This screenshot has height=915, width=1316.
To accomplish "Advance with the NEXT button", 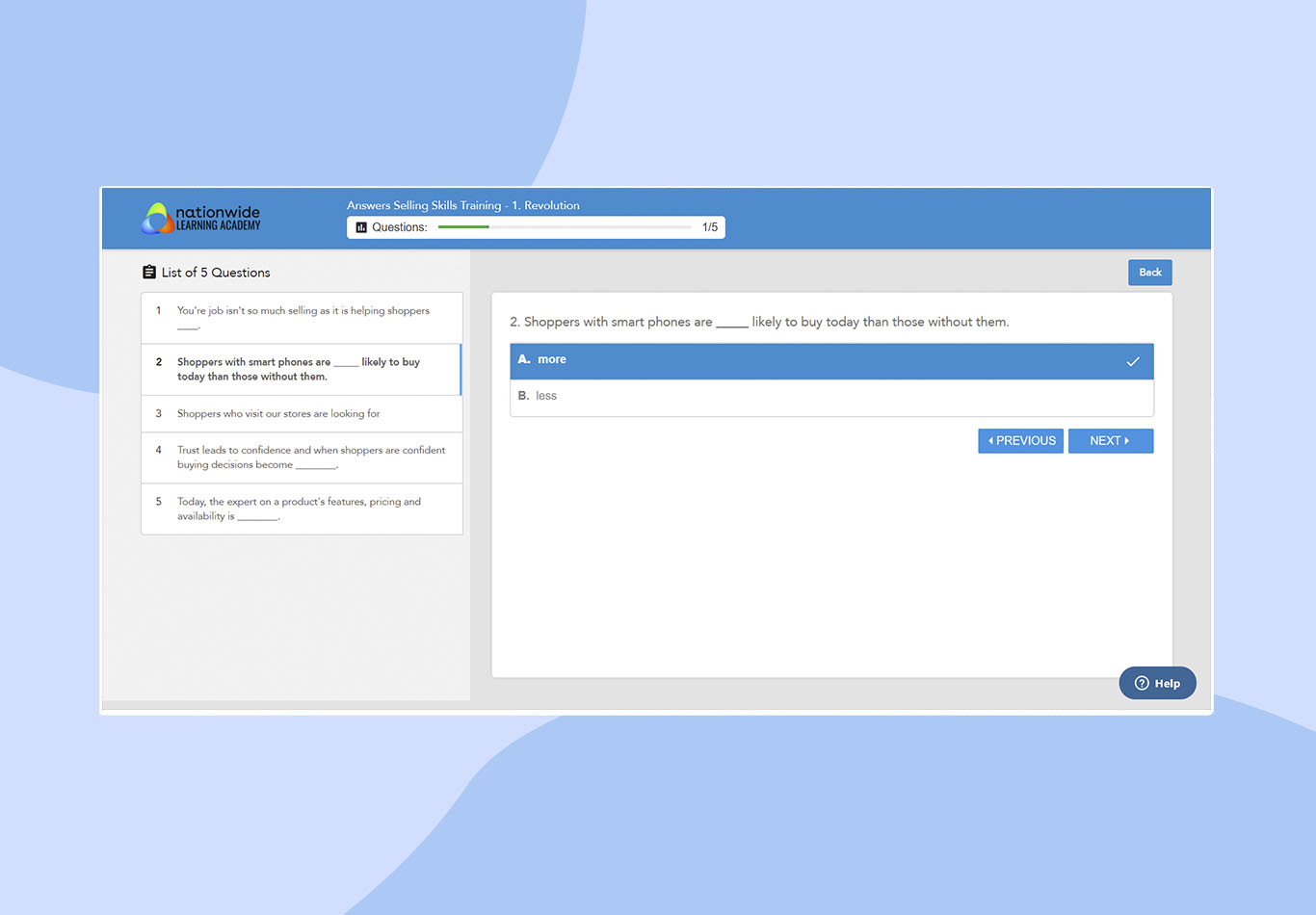I will (1110, 440).
